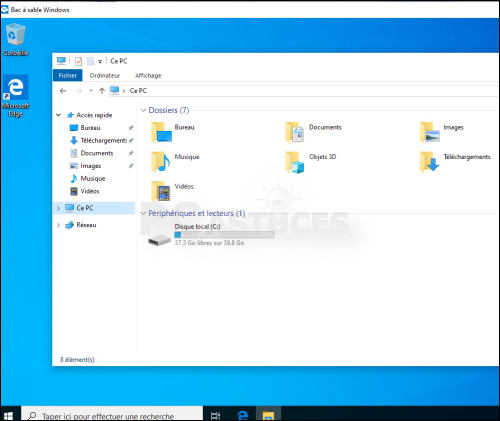Go up one level with Up arrow
This screenshot has height=421, width=500.
coord(102,91)
